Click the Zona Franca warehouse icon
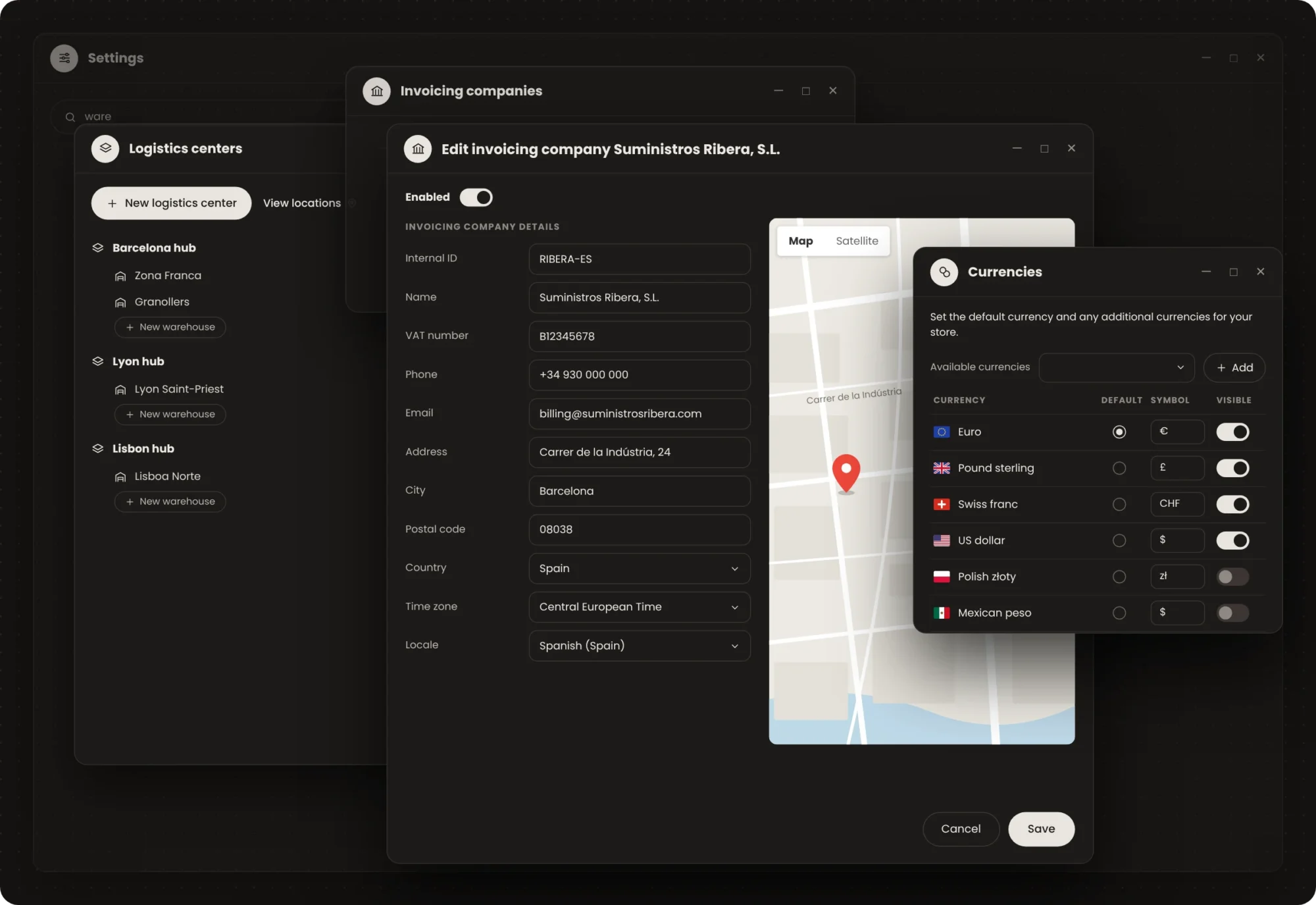 click(x=120, y=276)
